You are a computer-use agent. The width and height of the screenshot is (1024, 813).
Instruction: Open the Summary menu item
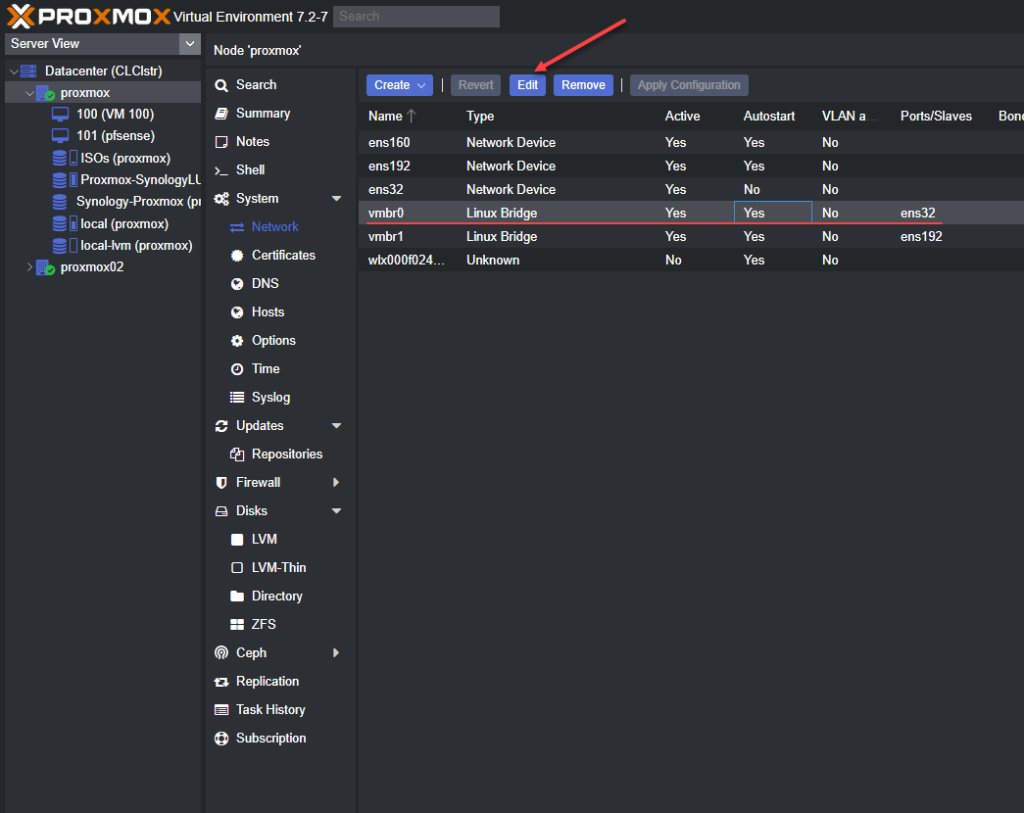[263, 114]
